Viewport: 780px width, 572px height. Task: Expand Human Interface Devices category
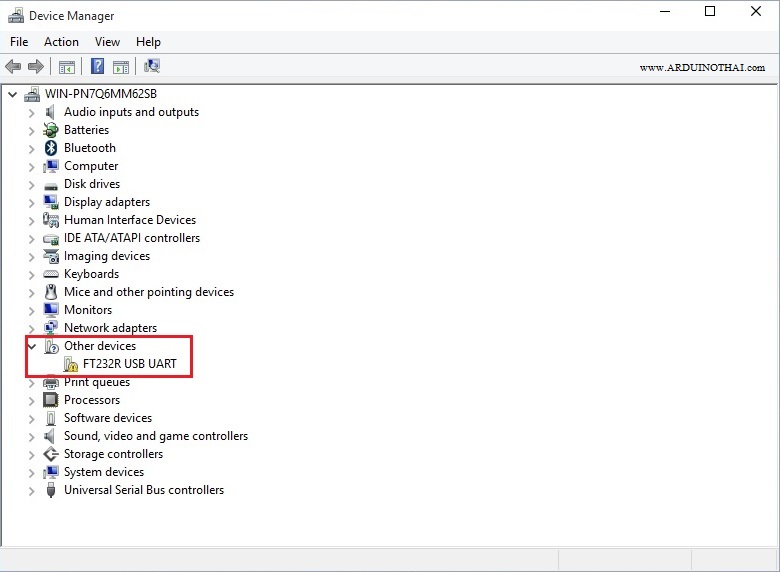pos(31,220)
